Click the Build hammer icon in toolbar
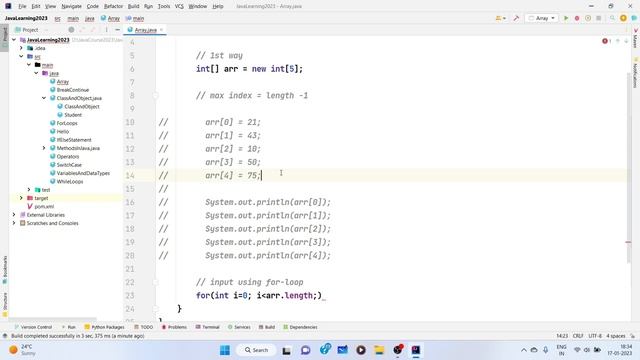Image resolution: width=640 pixels, height=360 pixels. point(516,18)
